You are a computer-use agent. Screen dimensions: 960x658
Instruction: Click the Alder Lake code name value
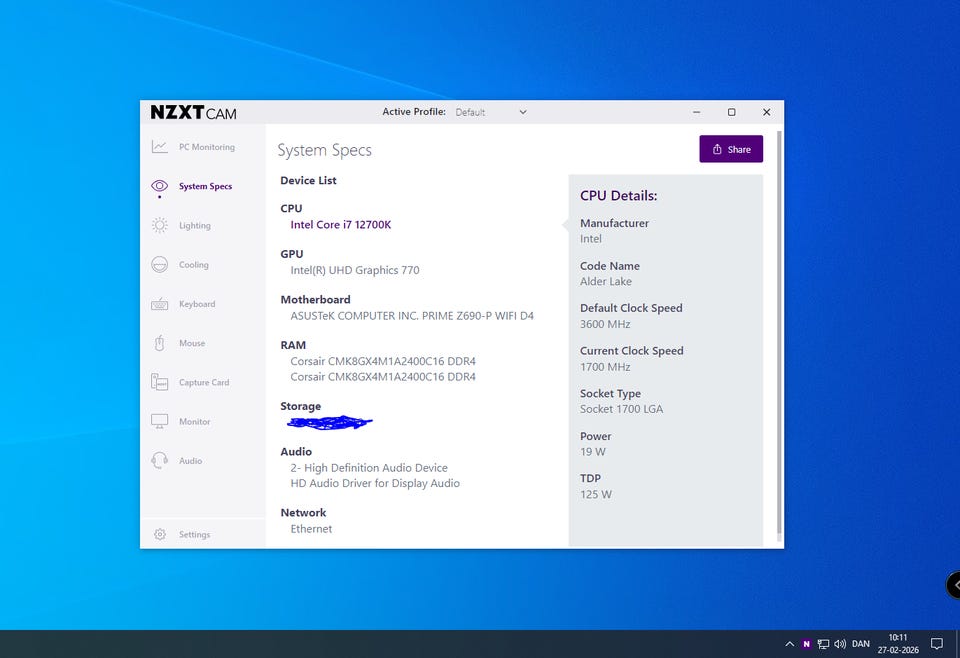point(606,282)
